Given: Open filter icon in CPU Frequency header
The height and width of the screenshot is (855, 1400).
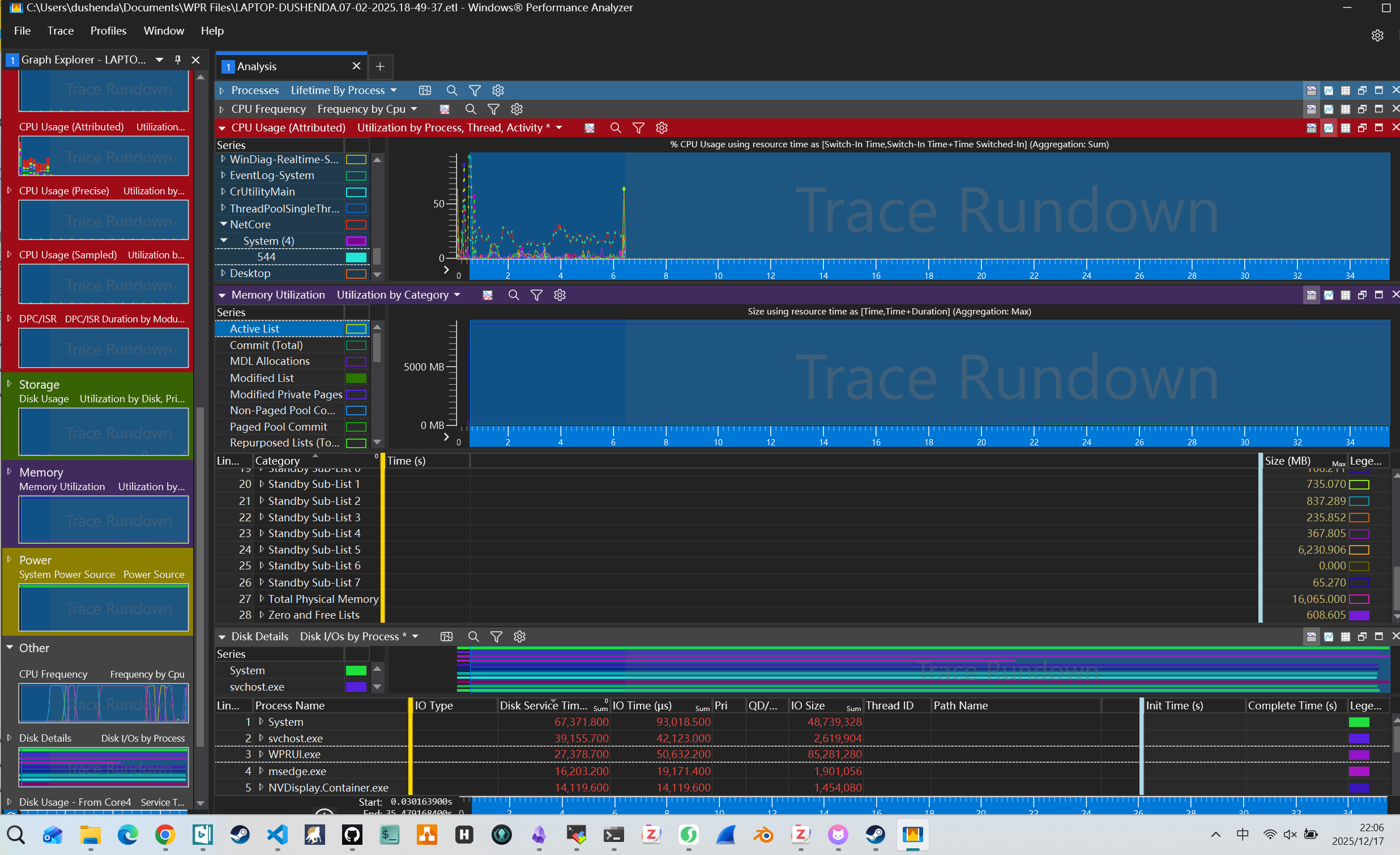Looking at the screenshot, I should click(x=493, y=109).
